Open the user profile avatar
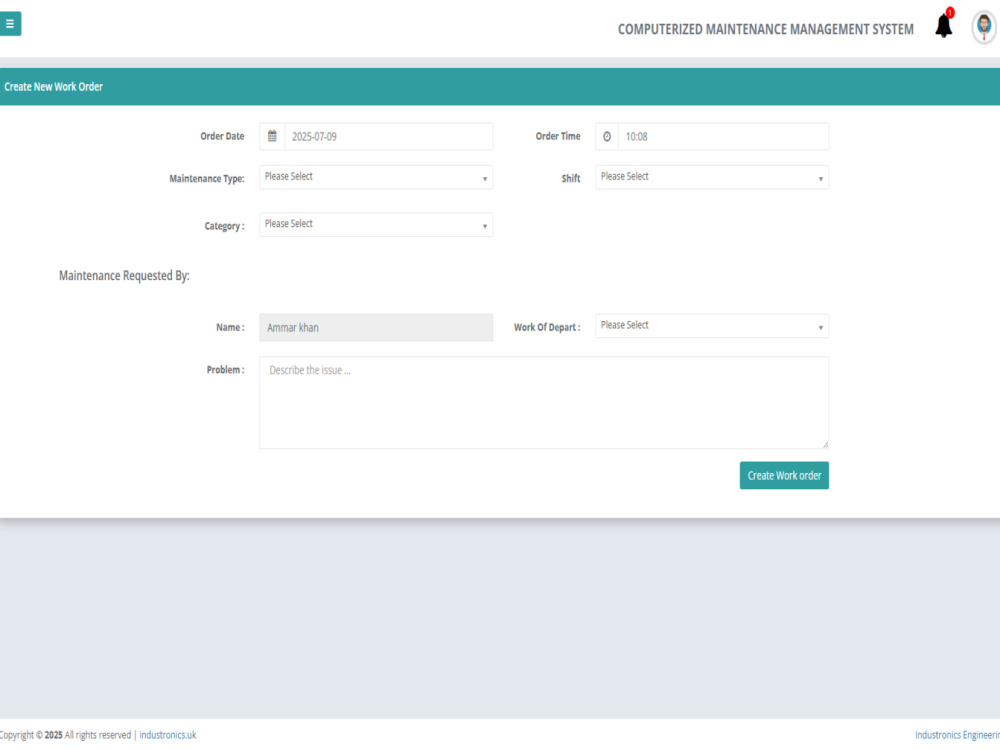Image resolution: width=1000 pixels, height=750 pixels. coord(984,27)
